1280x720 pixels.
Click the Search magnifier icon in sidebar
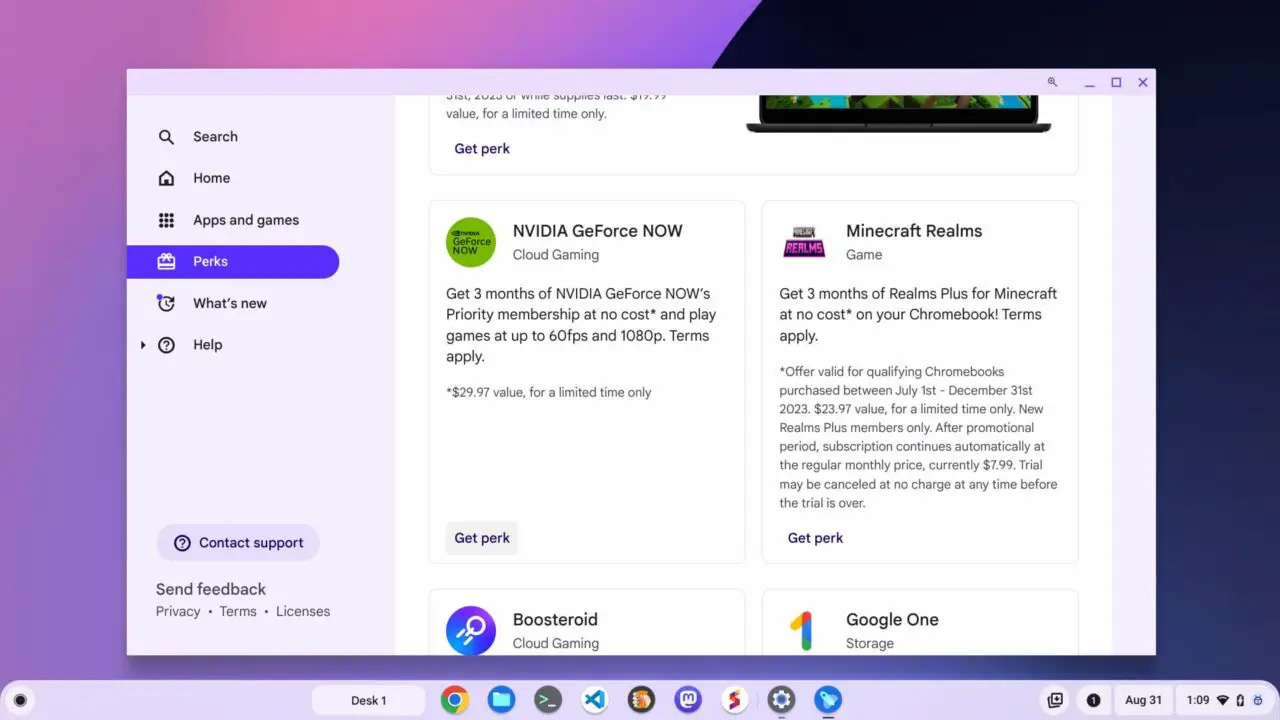point(166,137)
